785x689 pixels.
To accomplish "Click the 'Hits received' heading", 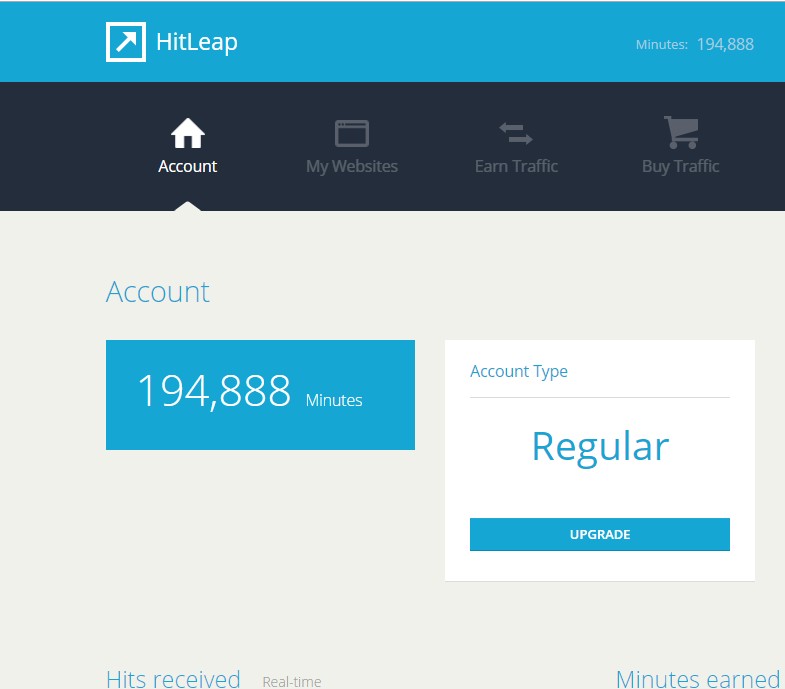I will [x=173, y=679].
